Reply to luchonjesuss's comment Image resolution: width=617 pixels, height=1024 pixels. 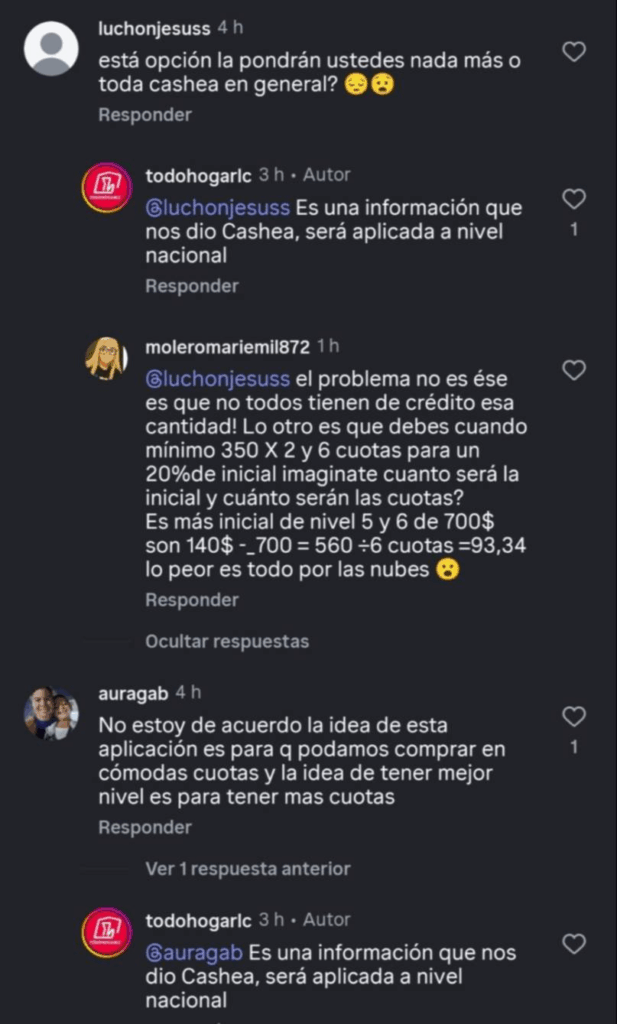click(x=144, y=115)
